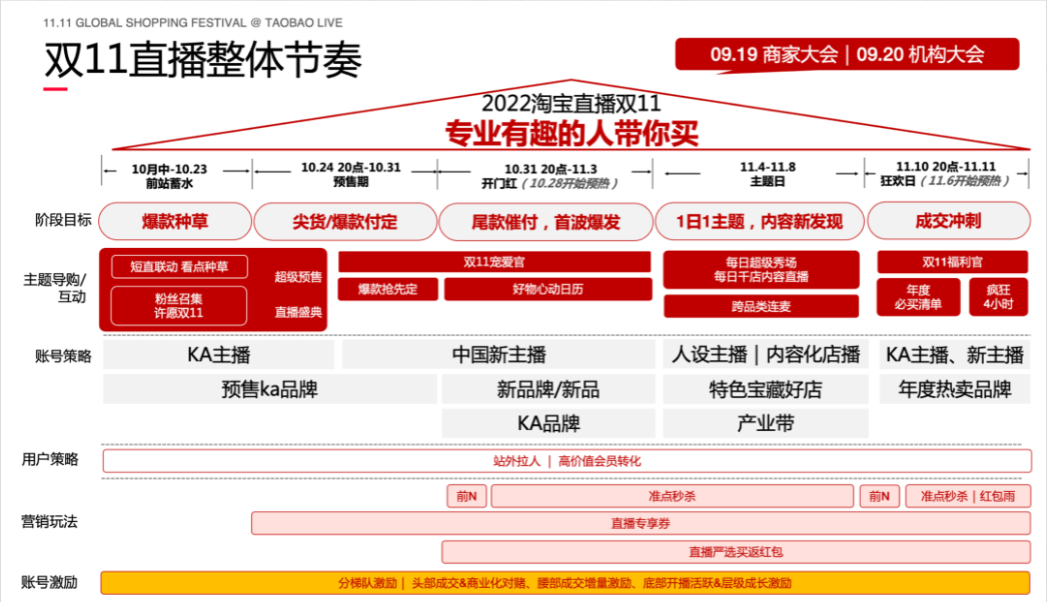Click the 账号激励 row label
Image resolution: width=1047 pixels, height=602 pixels.
49,582
